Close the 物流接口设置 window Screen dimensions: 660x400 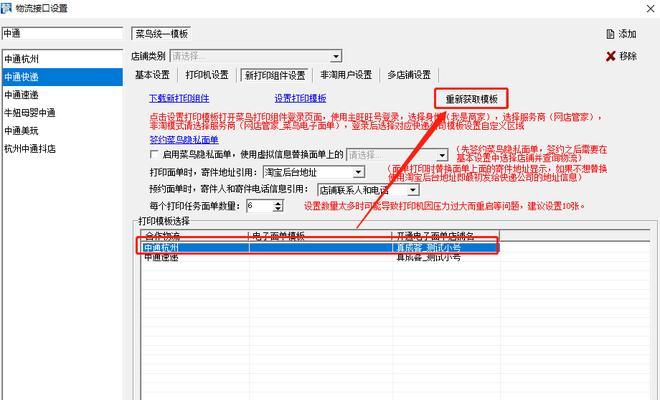650,8
